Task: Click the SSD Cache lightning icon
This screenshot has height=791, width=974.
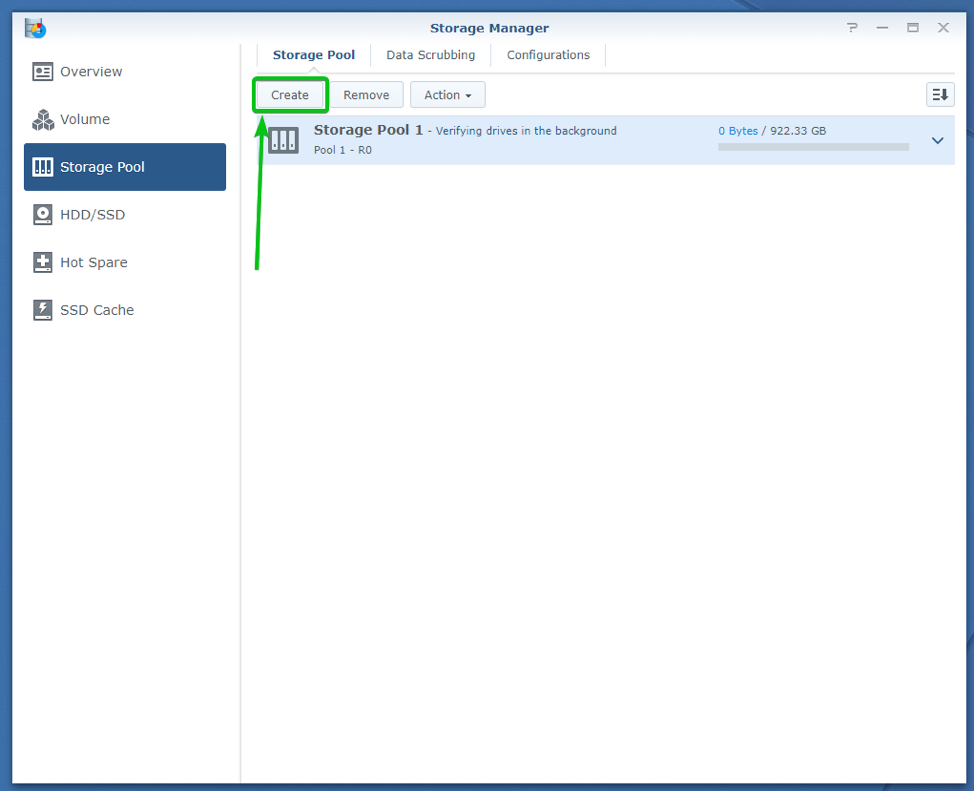Action: [42, 310]
